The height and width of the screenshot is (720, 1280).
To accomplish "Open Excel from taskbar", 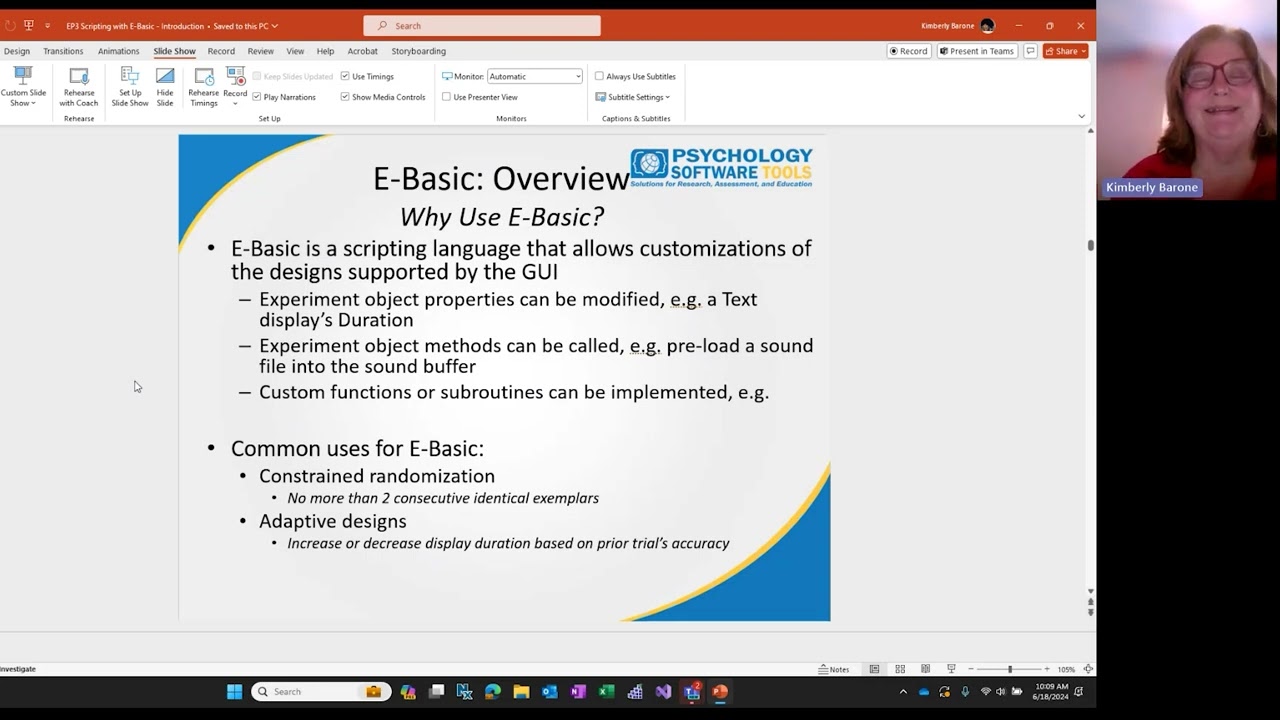I will [x=606, y=691].
